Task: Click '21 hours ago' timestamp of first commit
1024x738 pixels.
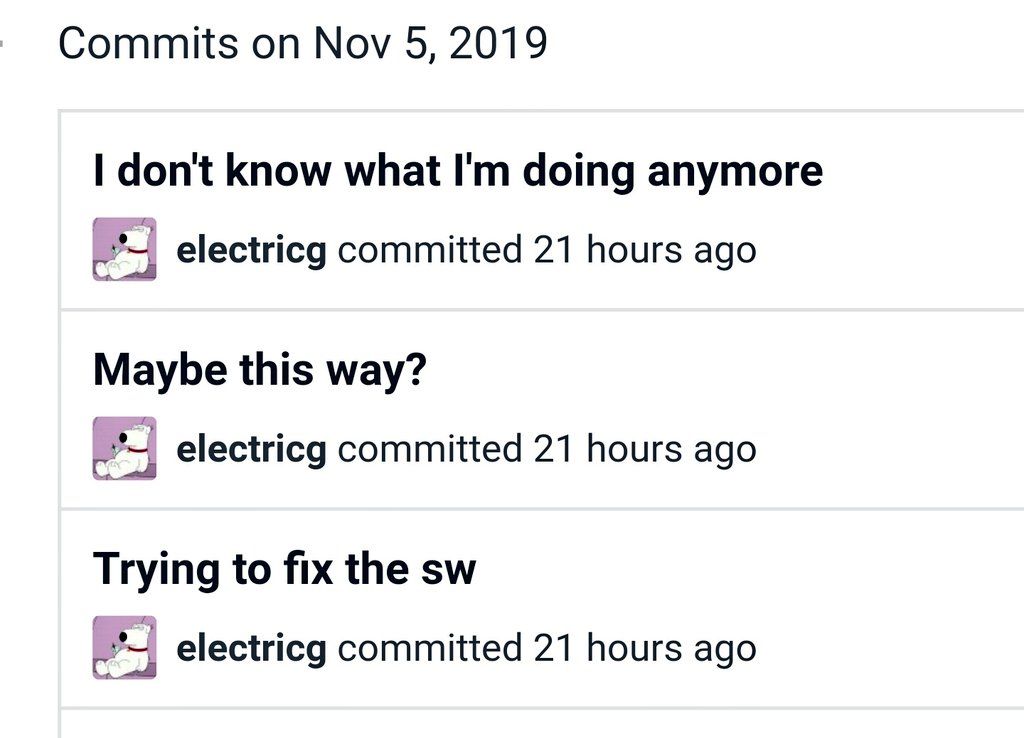Action: [644, 250]
